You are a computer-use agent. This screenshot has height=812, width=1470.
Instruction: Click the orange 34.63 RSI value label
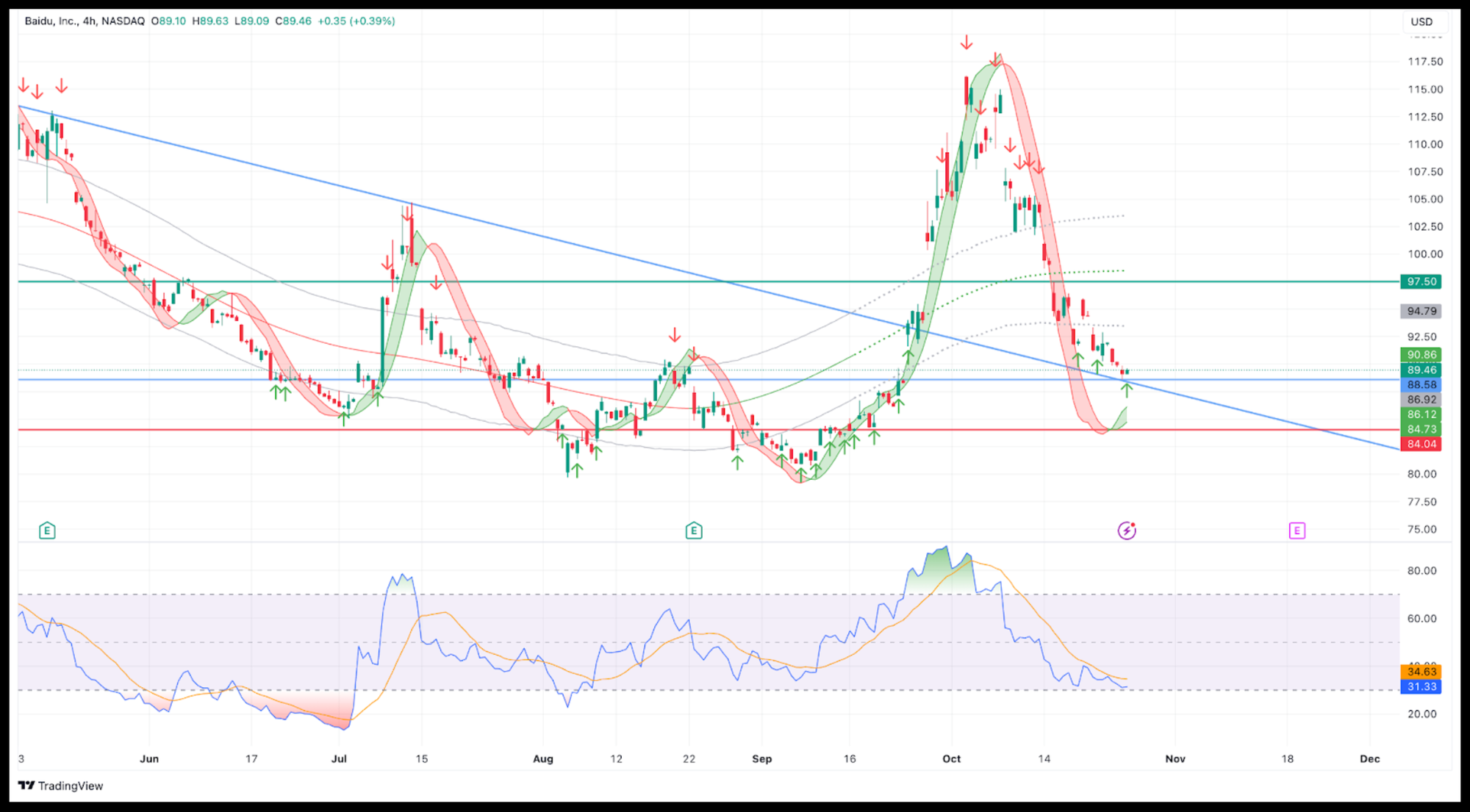(x=1421, y=672)
